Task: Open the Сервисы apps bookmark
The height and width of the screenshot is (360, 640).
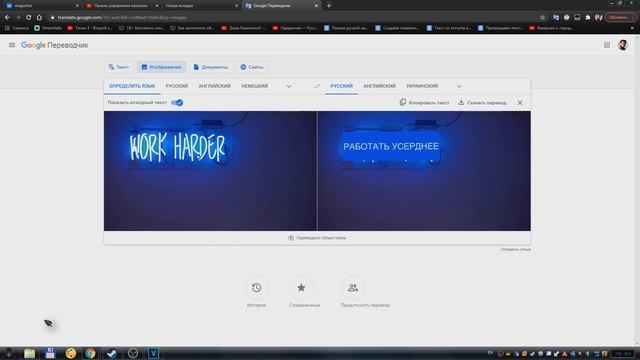Action: (x=17, y=28)
